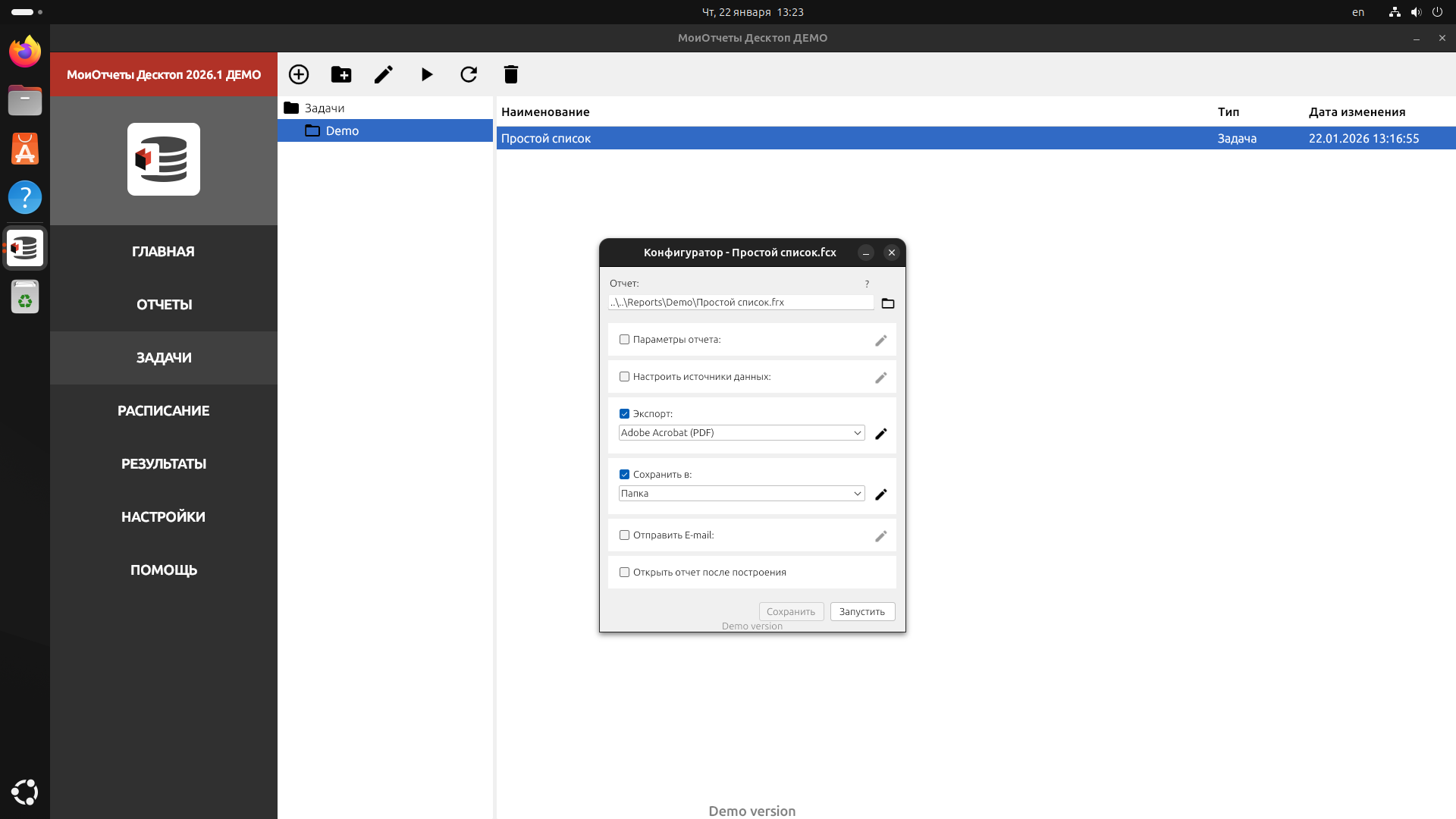Viewport: 1456px width, 819px height.
Task: Open the РАСПИСАНИЕ sidebar section
Action: coord(163,411)
